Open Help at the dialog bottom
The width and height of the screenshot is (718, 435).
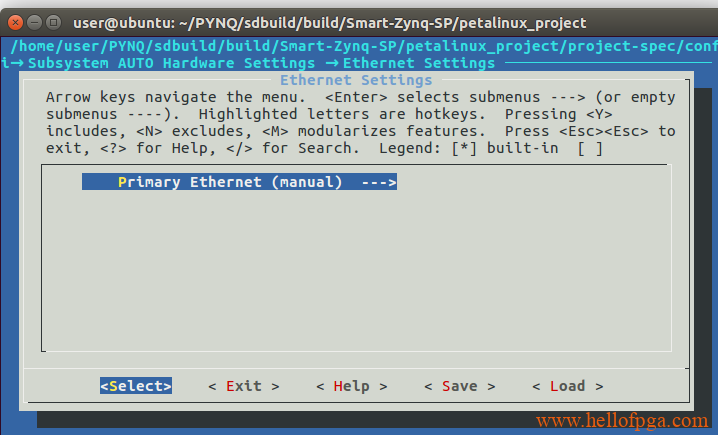click(352, 386)
